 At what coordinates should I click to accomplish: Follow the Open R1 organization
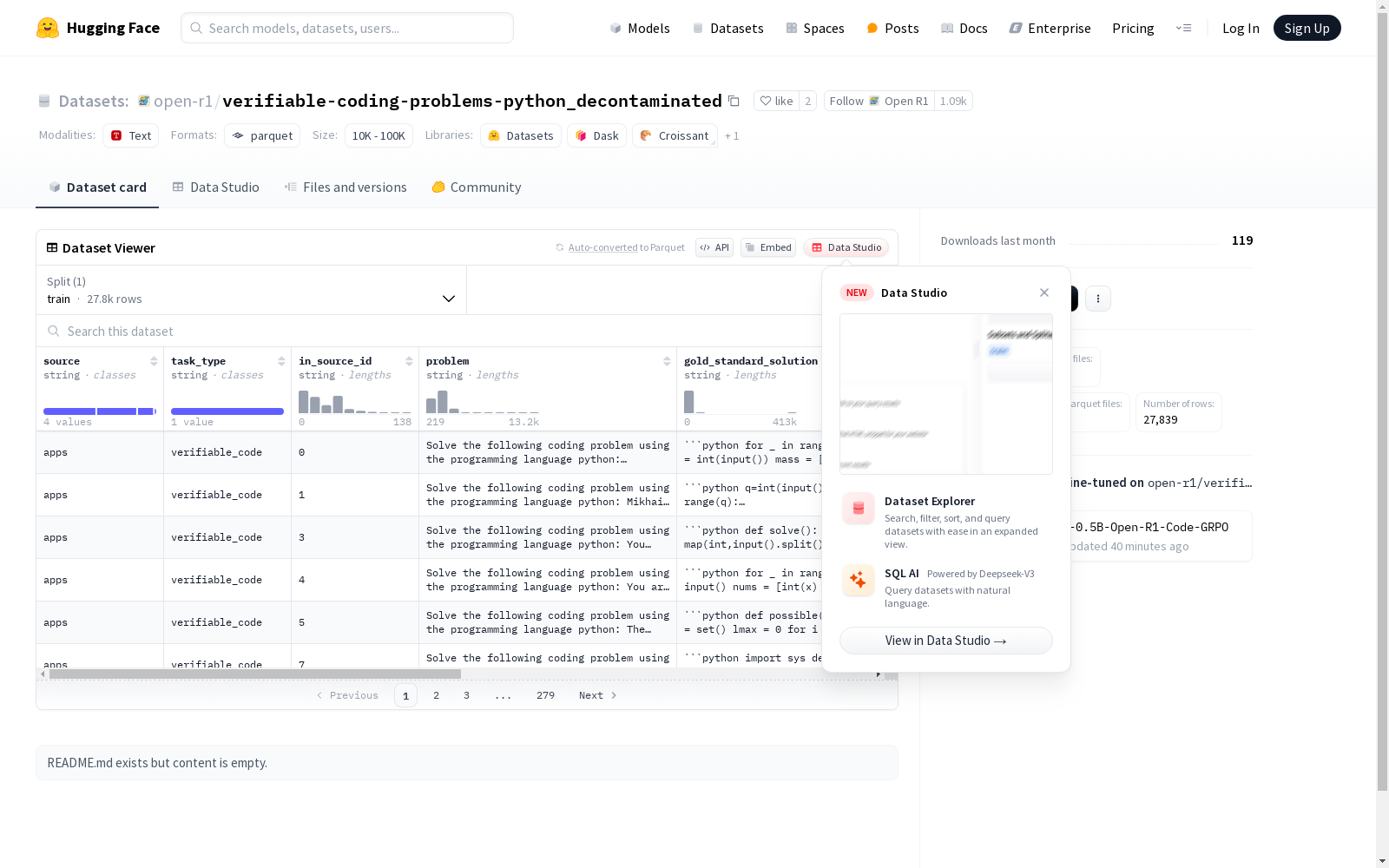coord(879,101)
